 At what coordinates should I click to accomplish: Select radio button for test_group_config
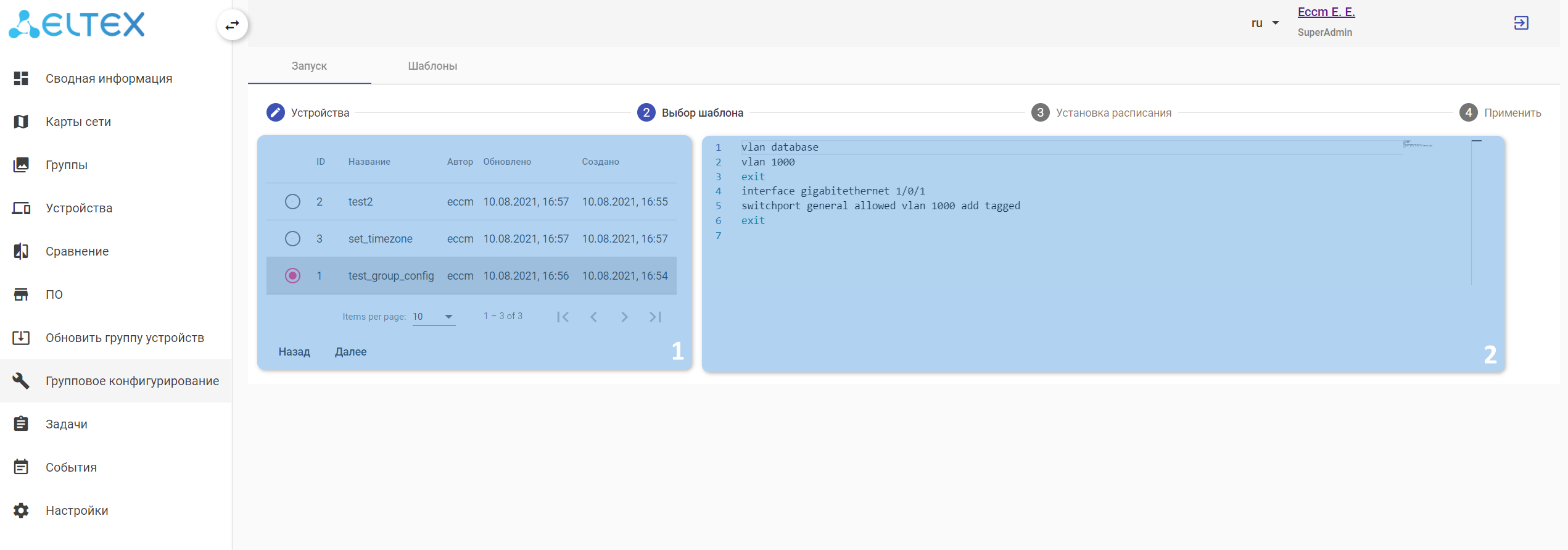[x=293, y=276]
